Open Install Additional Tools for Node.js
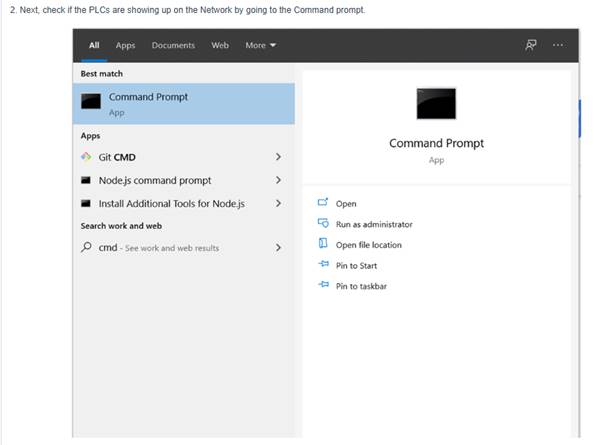This screenshot has width=605, height=445. coord(184,203)
